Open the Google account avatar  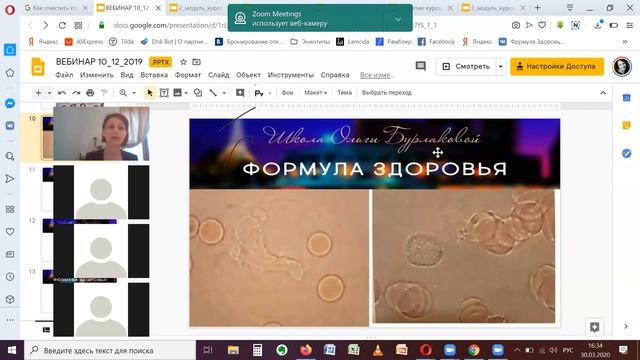pyautogui.click(x=622, y=66)
